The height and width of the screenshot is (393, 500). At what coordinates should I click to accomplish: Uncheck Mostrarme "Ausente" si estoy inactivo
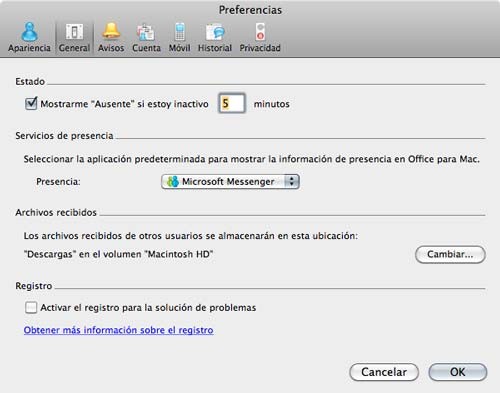point(31,103)
